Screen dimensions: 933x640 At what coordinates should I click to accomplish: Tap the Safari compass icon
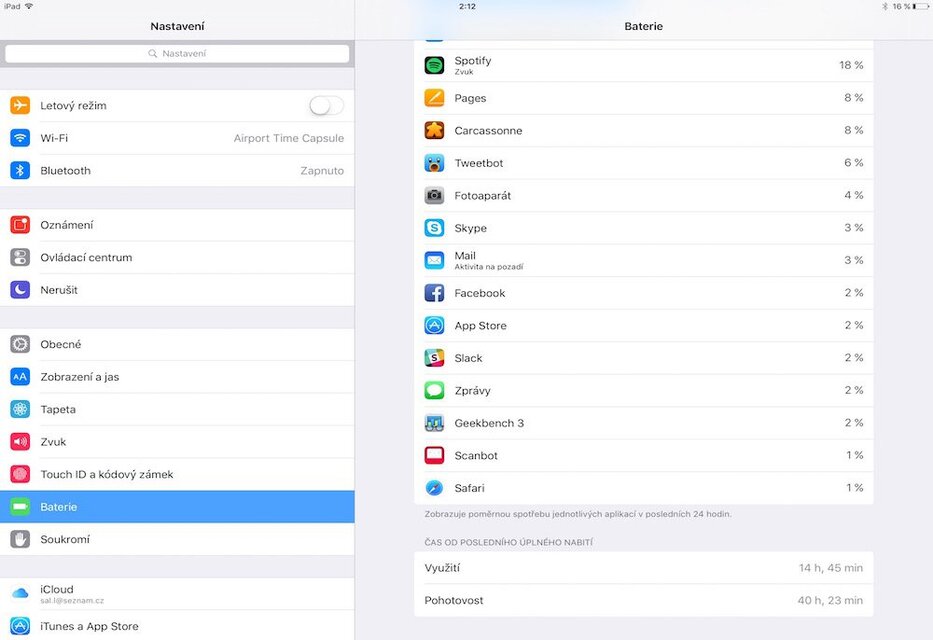pyautogui.click(x=434, y=487)
